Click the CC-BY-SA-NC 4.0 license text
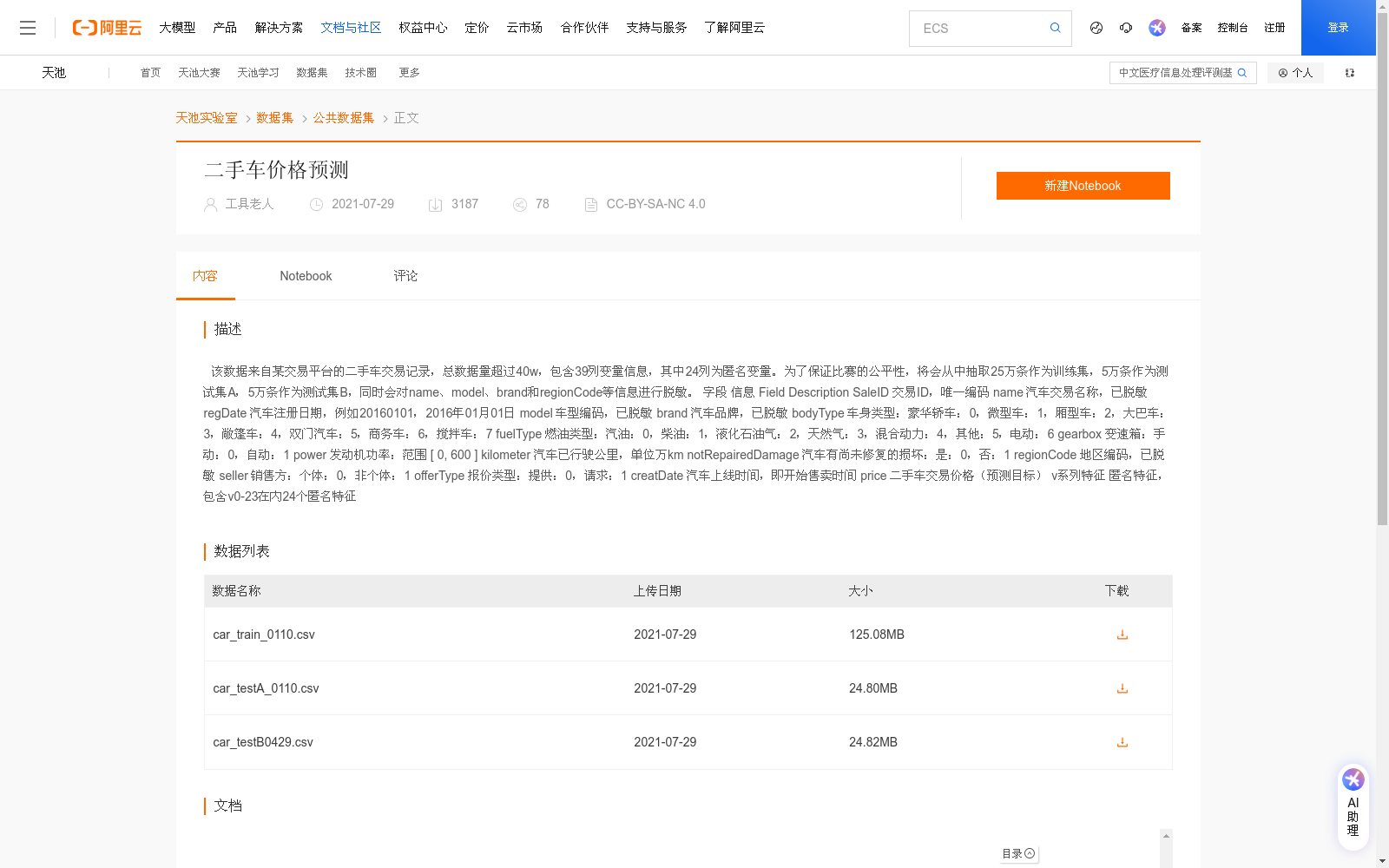Screen dimensions: 1389x868 tap(655, 204)
